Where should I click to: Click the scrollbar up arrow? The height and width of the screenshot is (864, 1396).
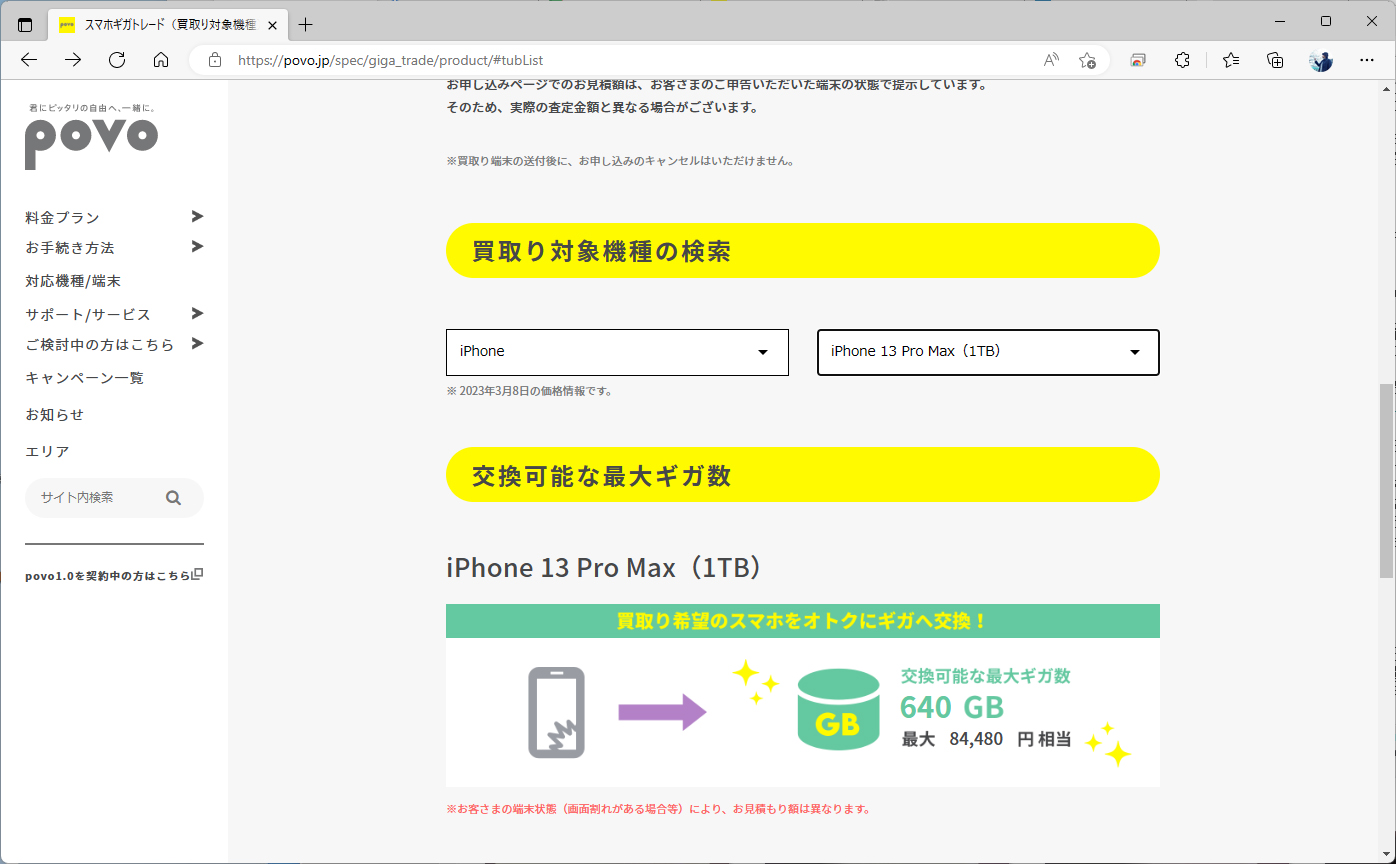(x=1386, y=90)
